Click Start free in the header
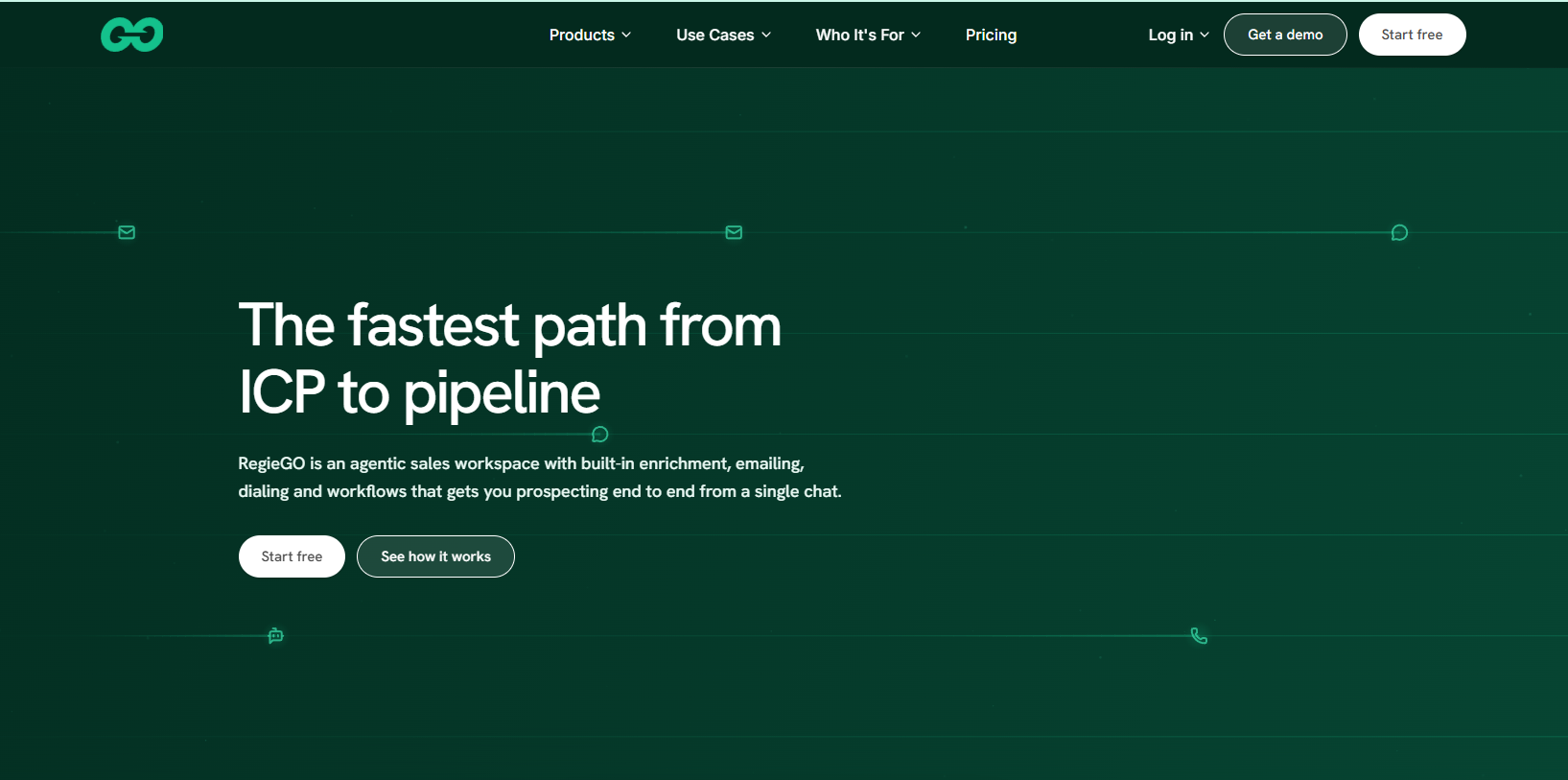Screen dimensions: 1568x780 [x=1412, y=35]
